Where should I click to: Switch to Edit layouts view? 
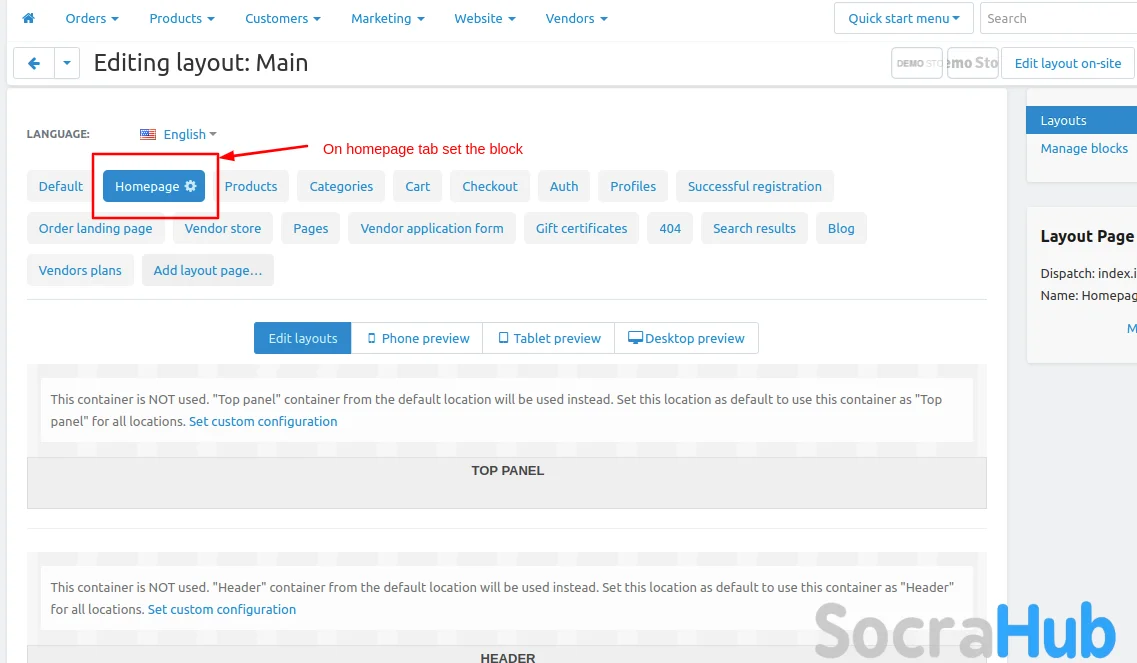pos(303,338)
